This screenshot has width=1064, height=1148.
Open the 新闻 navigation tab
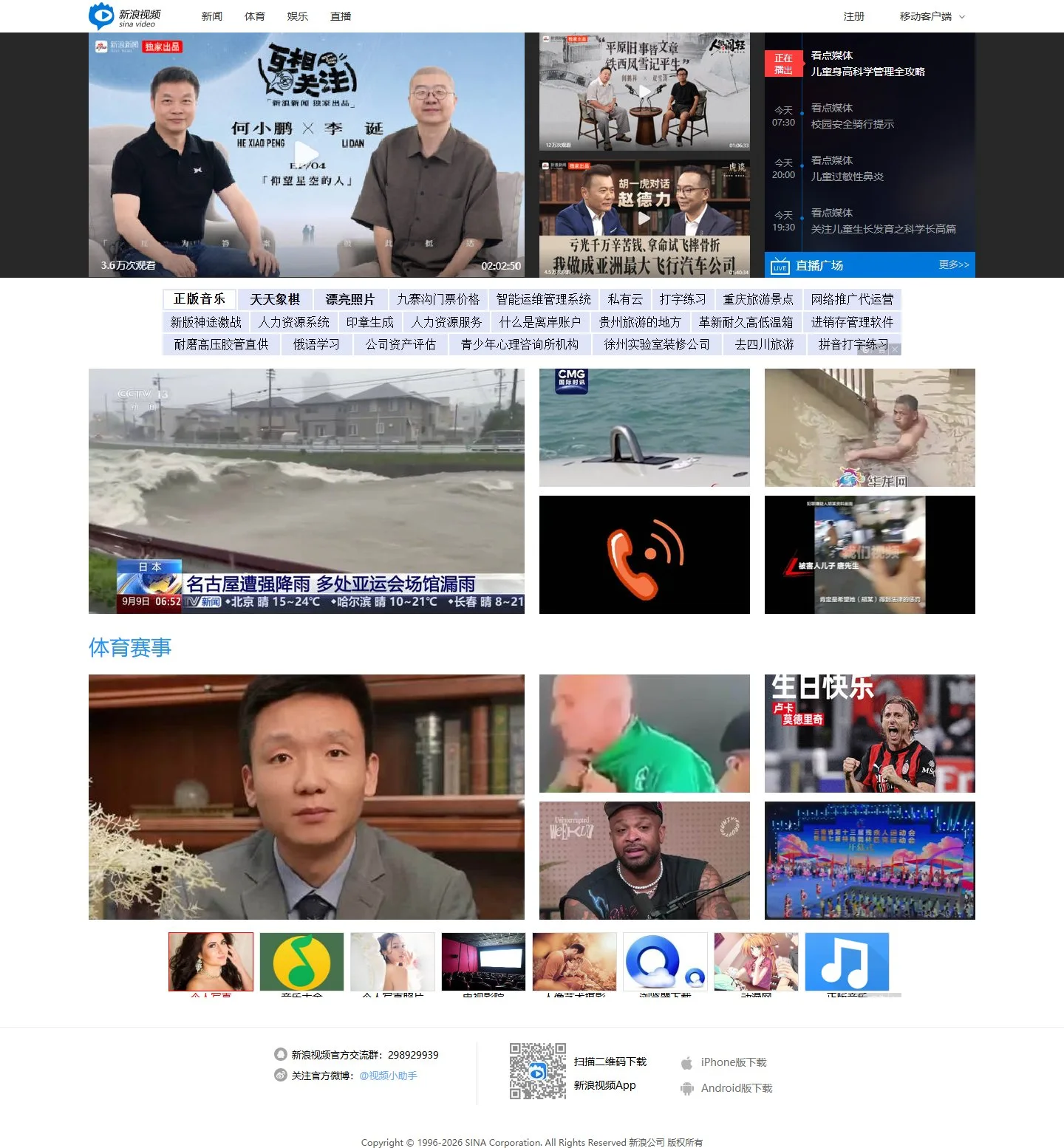212,16
